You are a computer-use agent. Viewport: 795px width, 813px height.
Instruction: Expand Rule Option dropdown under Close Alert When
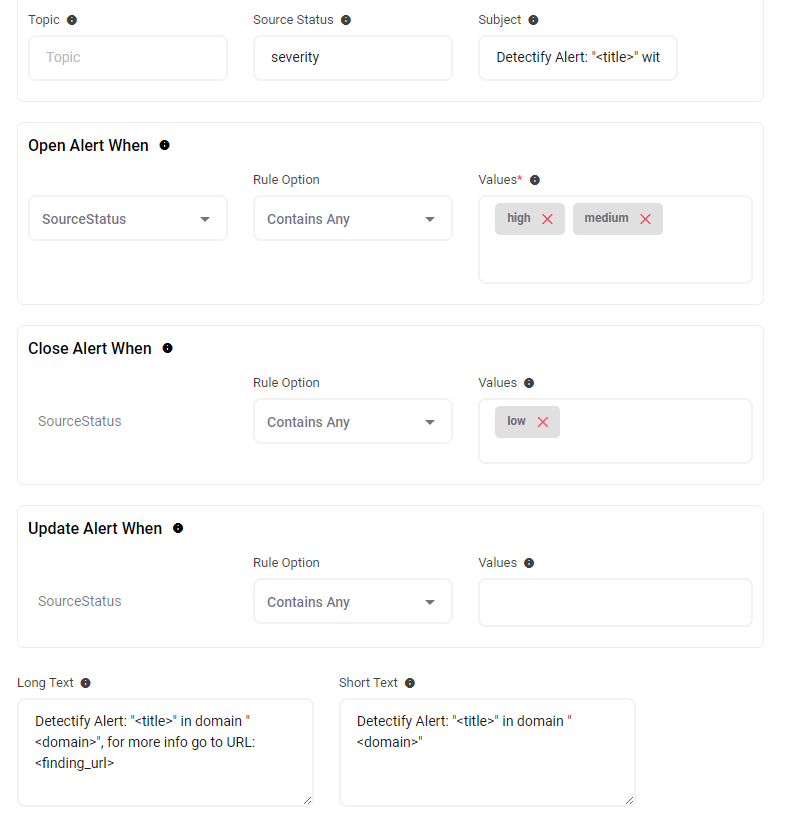pyautogui.click(x=352, y=422)
